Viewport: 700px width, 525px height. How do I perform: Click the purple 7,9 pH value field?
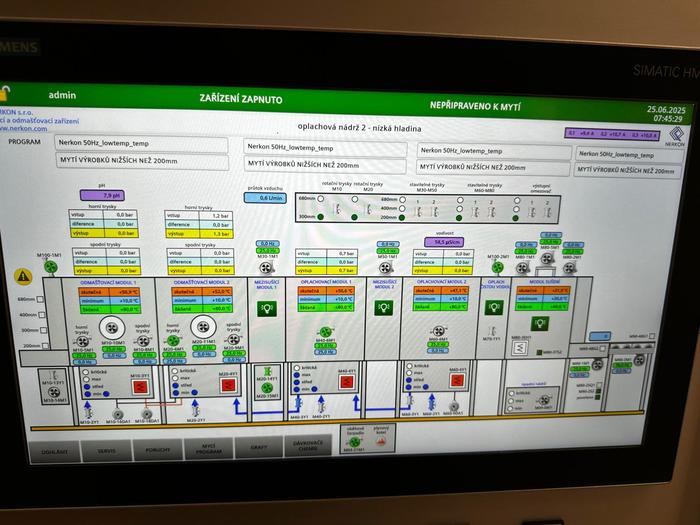coord(111,195)
